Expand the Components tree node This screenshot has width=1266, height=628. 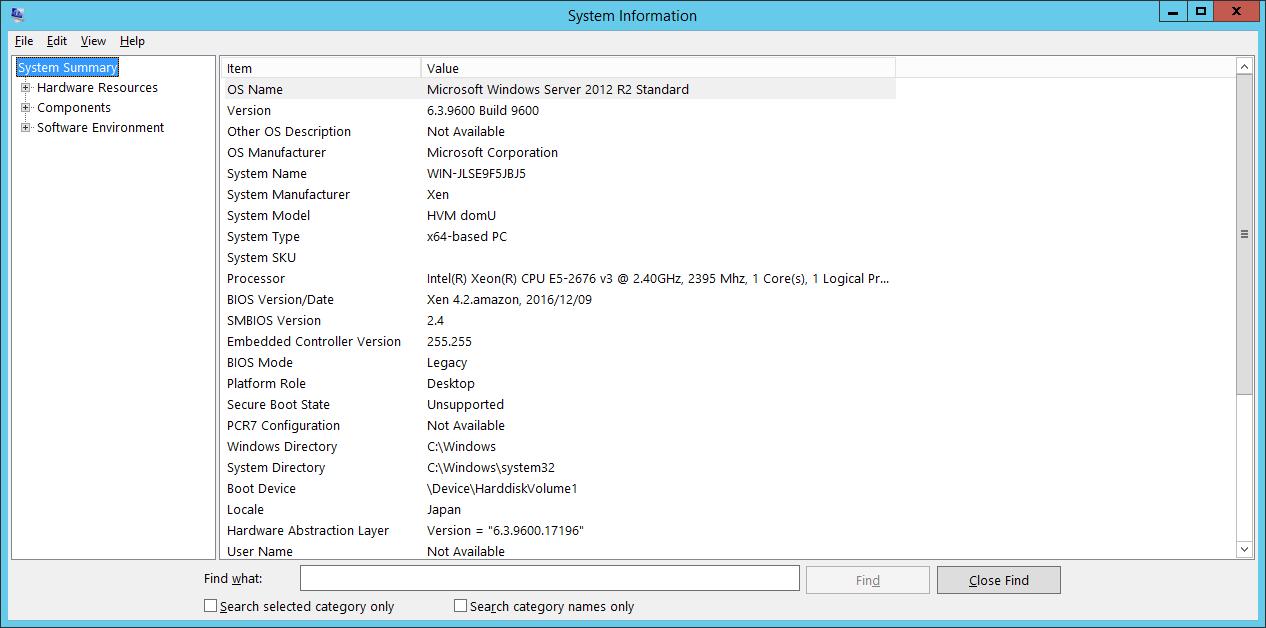coord(26,108)
